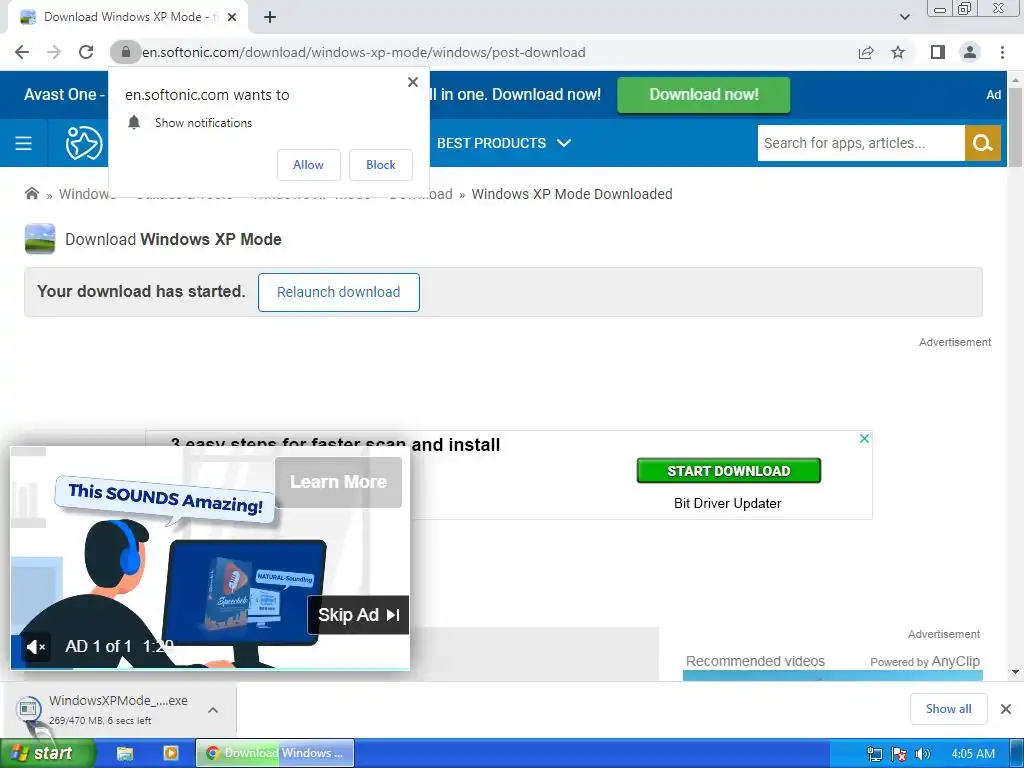Image resolution: width=1024 pixels, height=768 pixels.
Task: Click the security alert tray icon
Action: pyautogui.click(x=899, y=754)
